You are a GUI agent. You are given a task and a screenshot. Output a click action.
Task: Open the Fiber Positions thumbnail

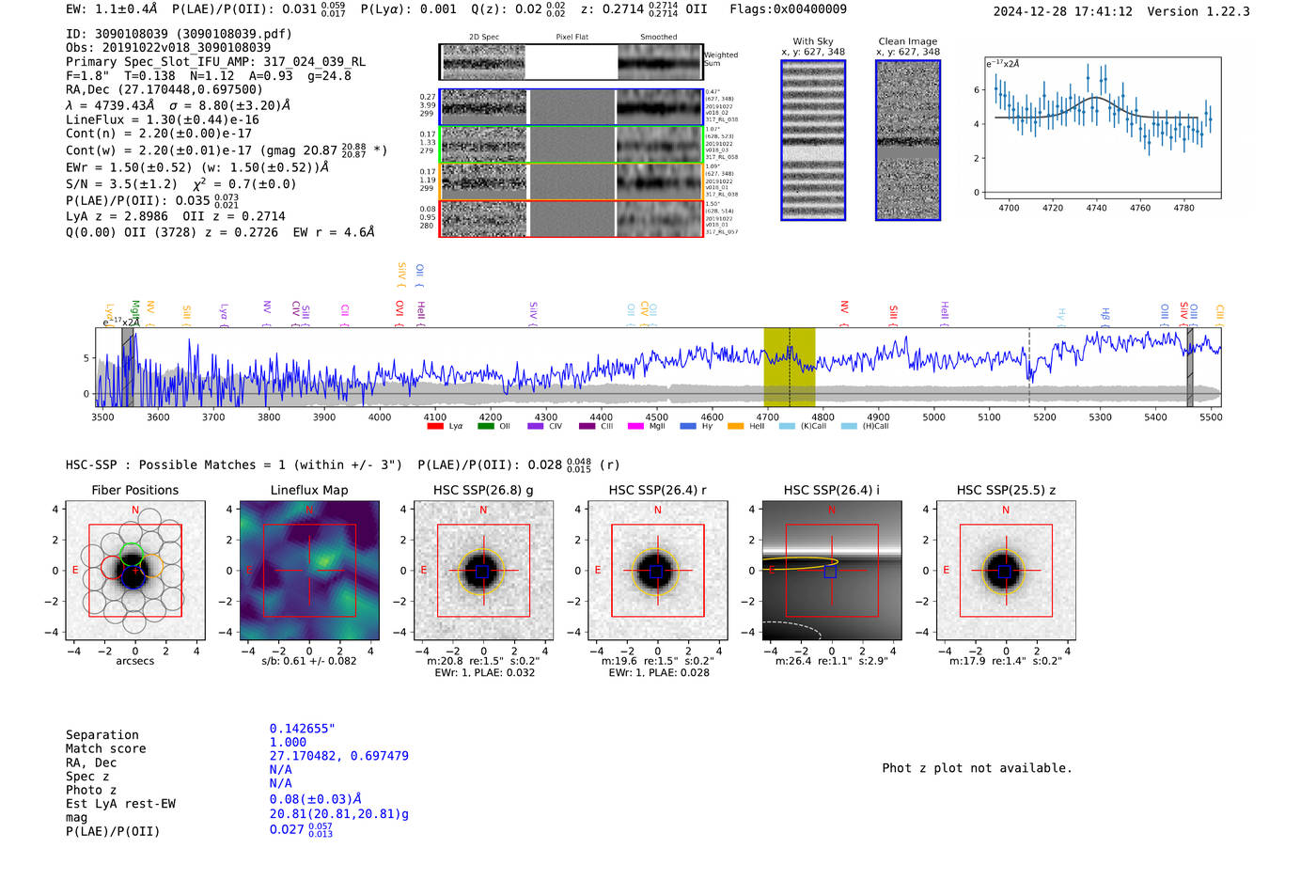point(135,571)
